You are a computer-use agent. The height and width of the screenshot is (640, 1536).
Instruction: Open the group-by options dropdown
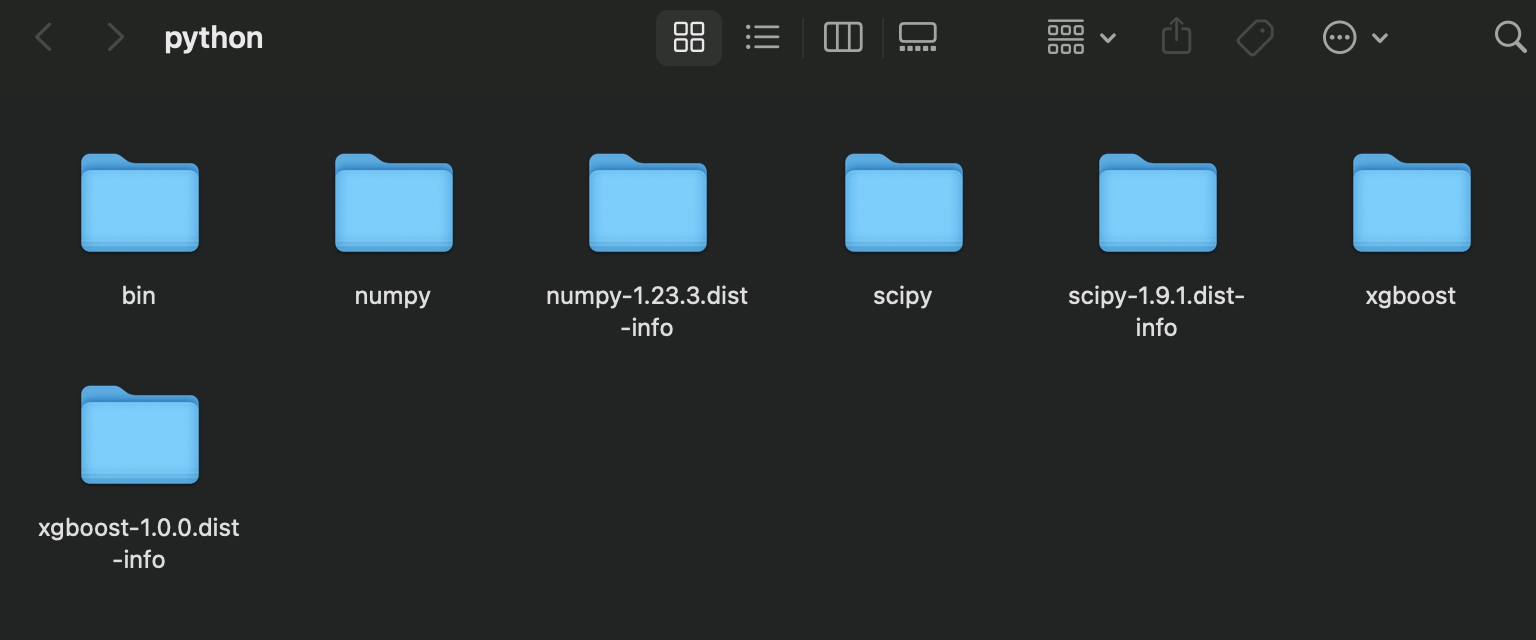point(1081,38)
